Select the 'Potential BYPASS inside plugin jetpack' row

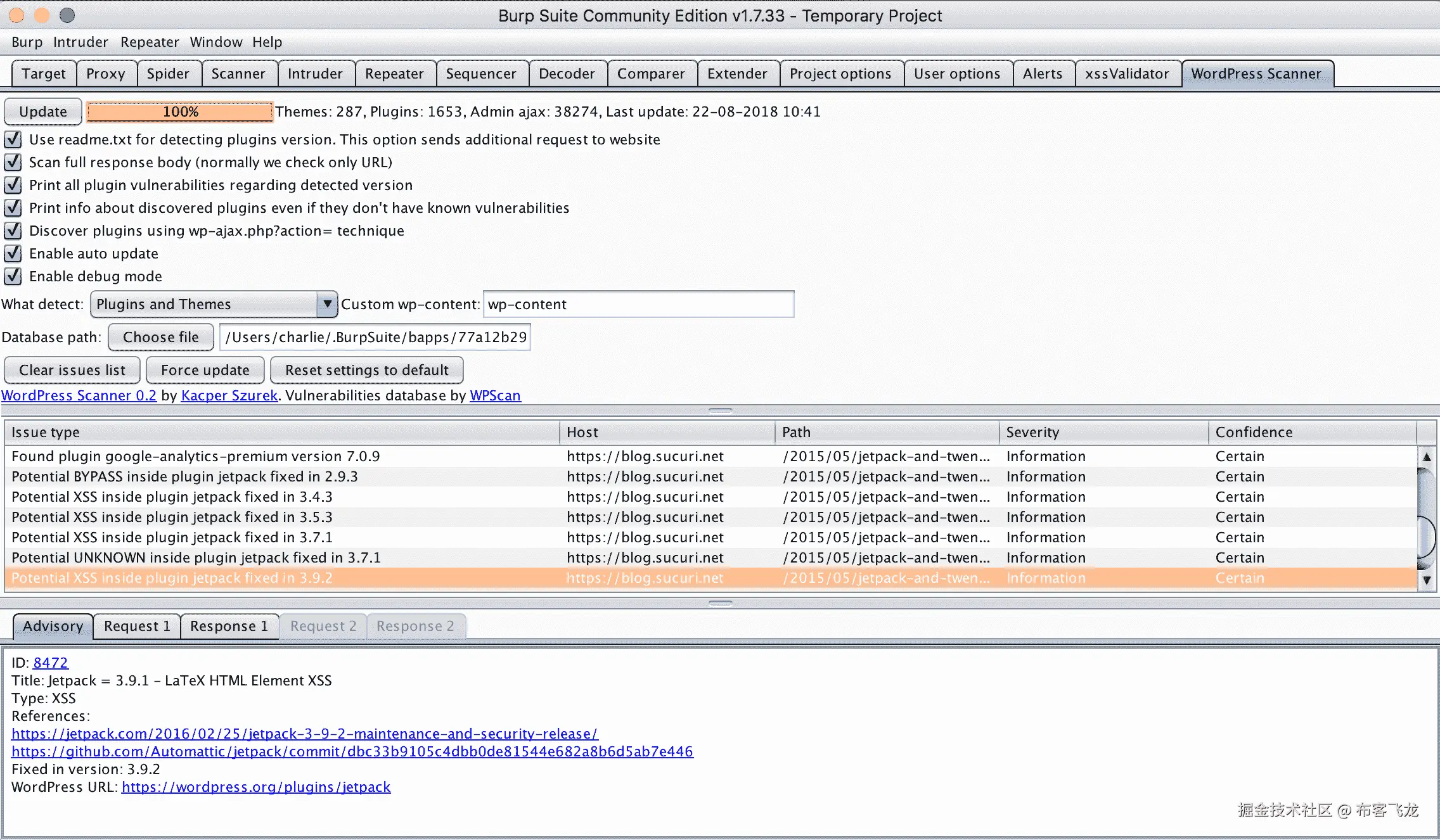(185, 476)
